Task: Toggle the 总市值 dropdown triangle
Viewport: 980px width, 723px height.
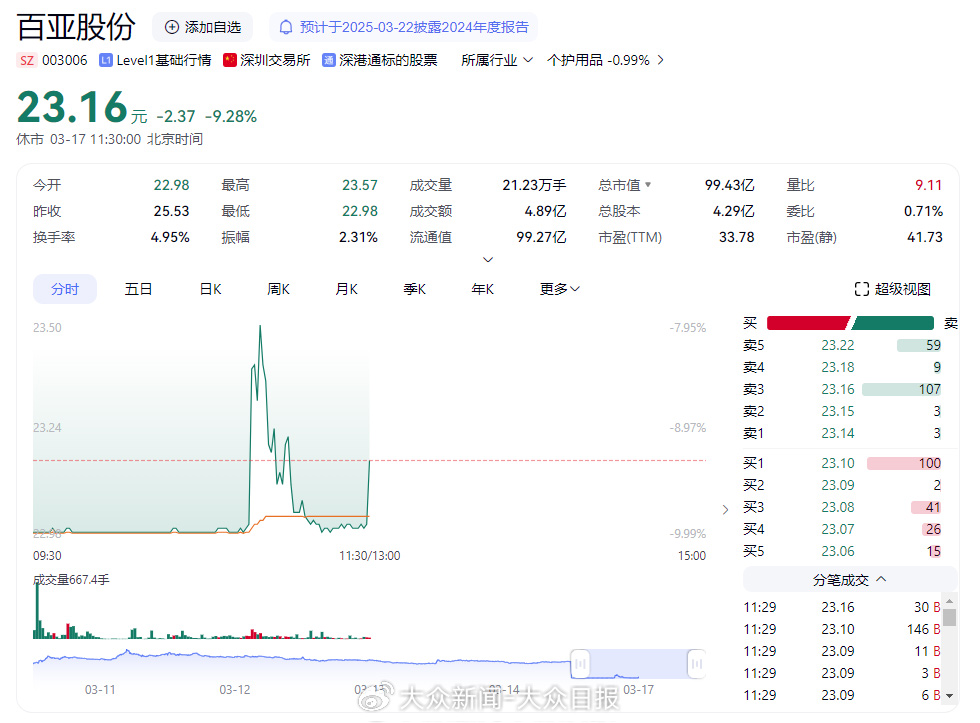Action: (x=648, y=184)
